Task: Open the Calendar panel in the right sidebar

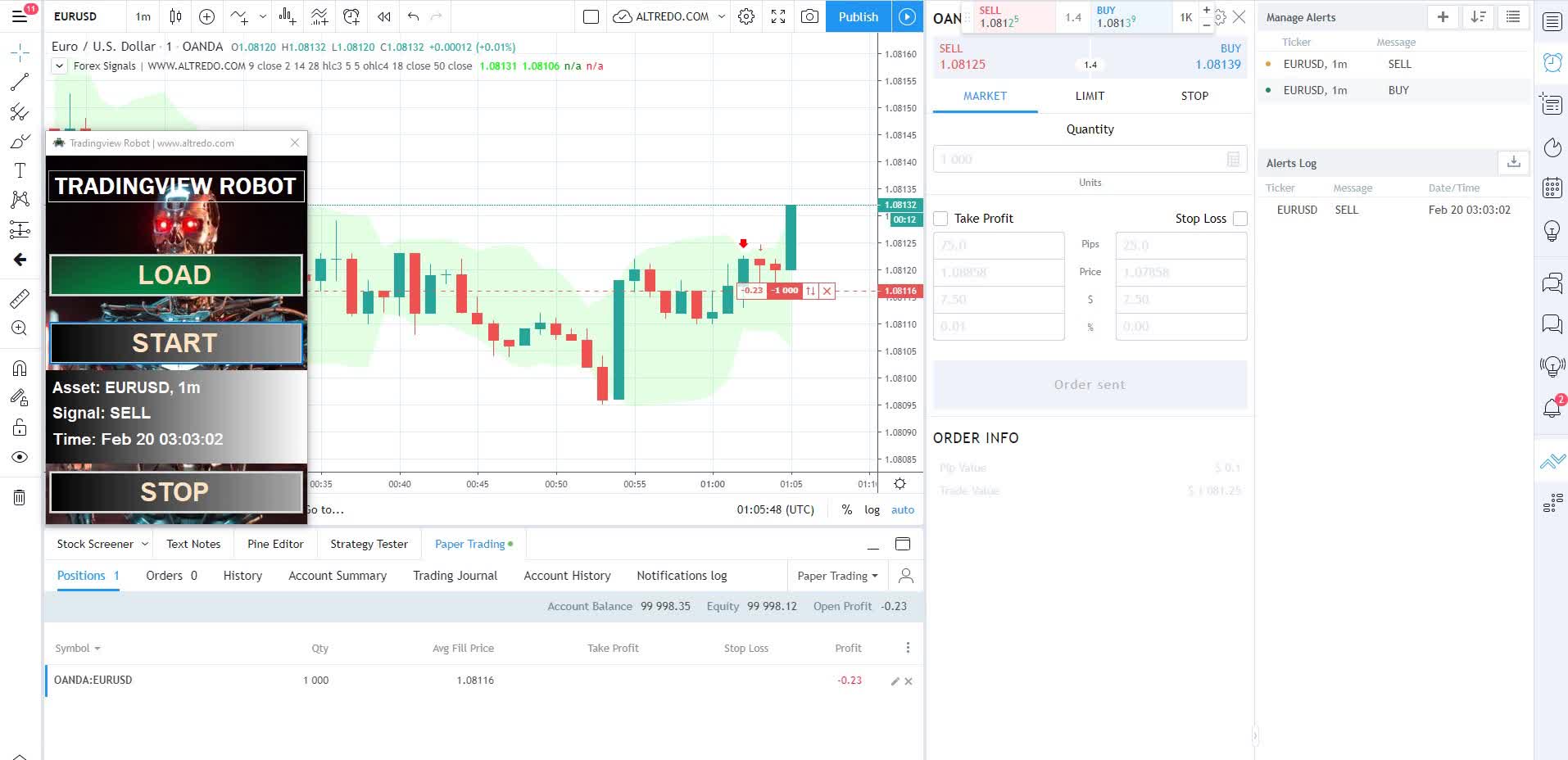Action: (1552, 190)
